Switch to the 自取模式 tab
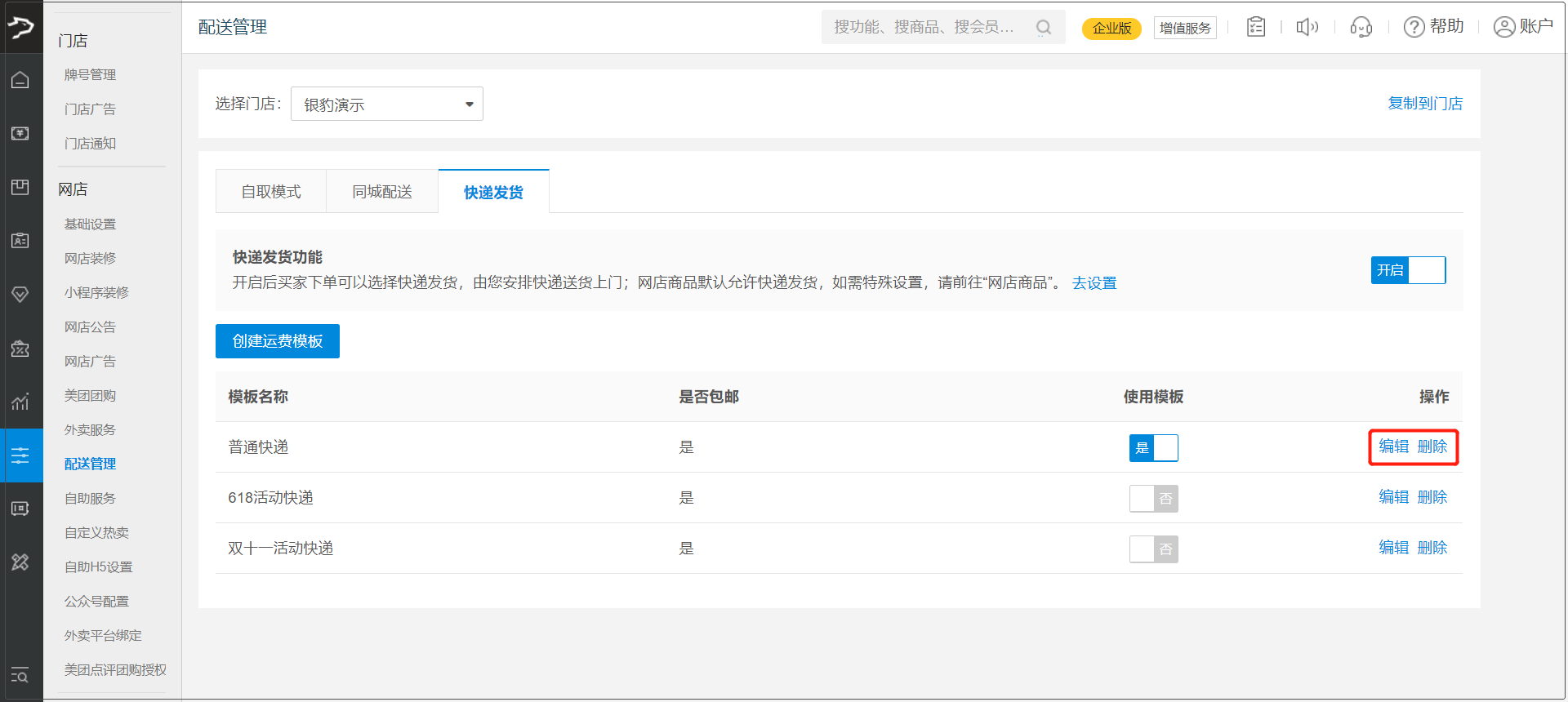 [271, 192]
